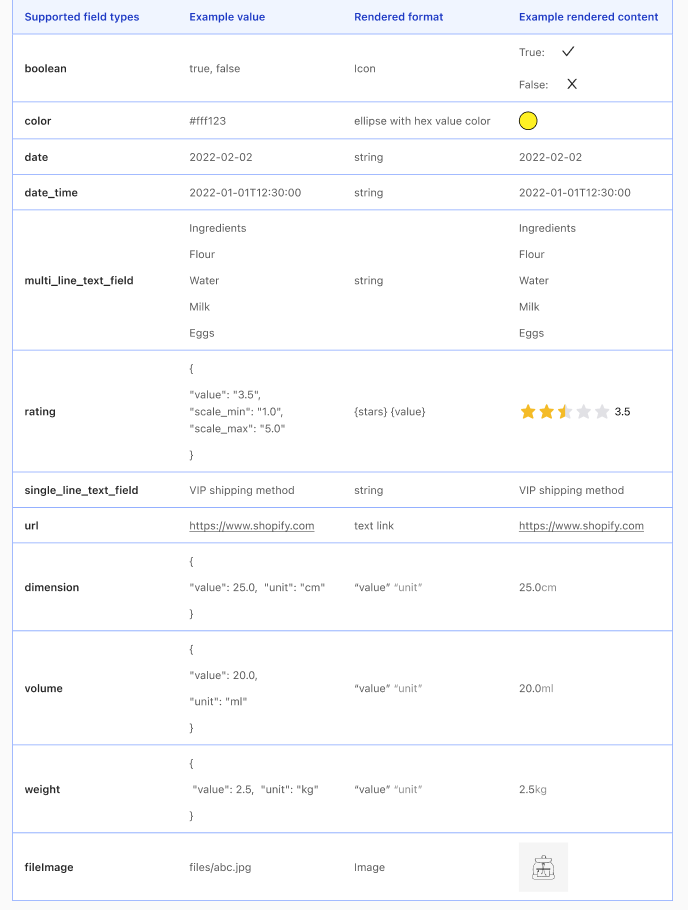Screen dimensions: 688x910
Task: Click the jar image thumbnail in fileImage row
Action: (x=543, y=867)
